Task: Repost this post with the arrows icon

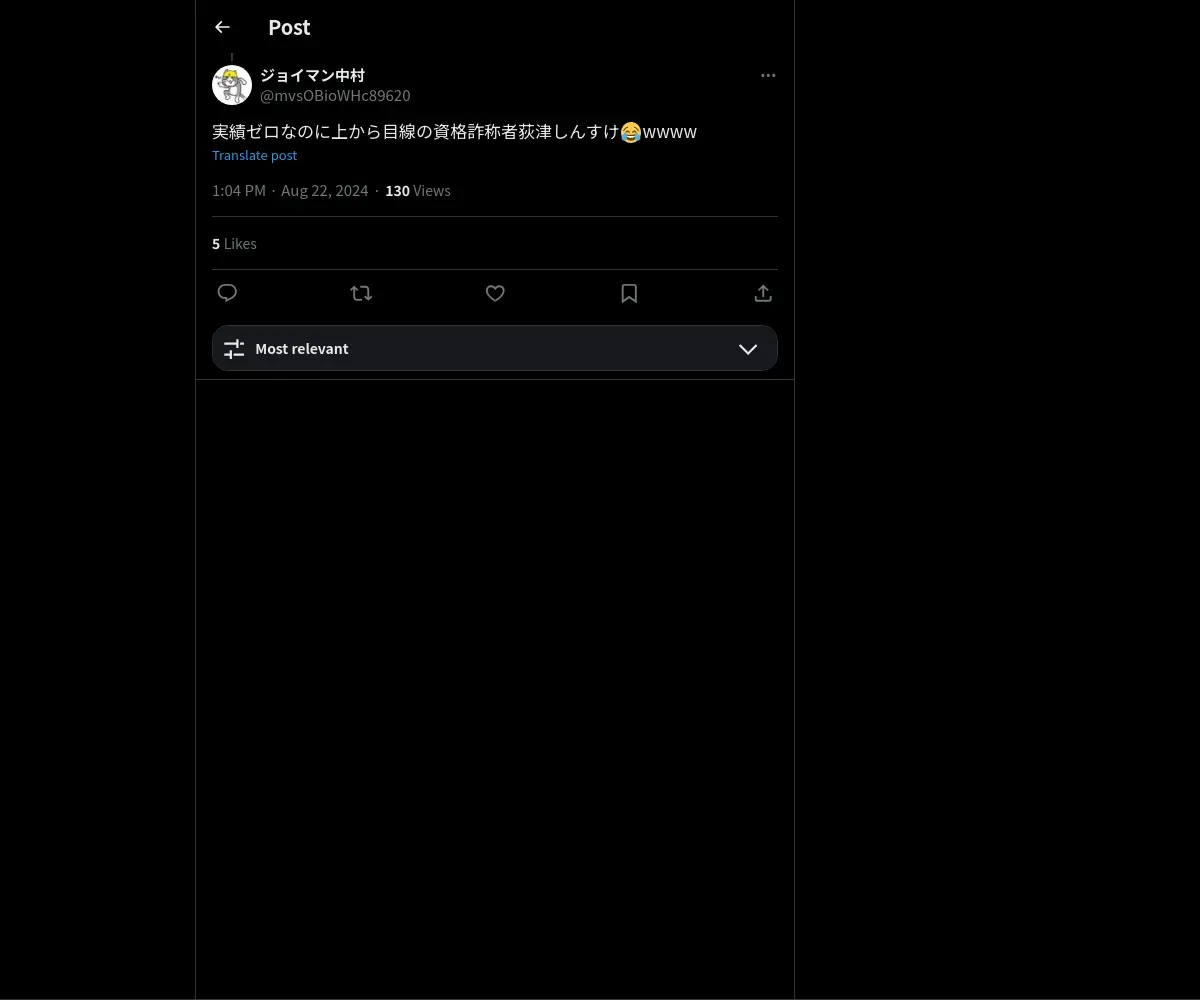Action: (361, 293)
